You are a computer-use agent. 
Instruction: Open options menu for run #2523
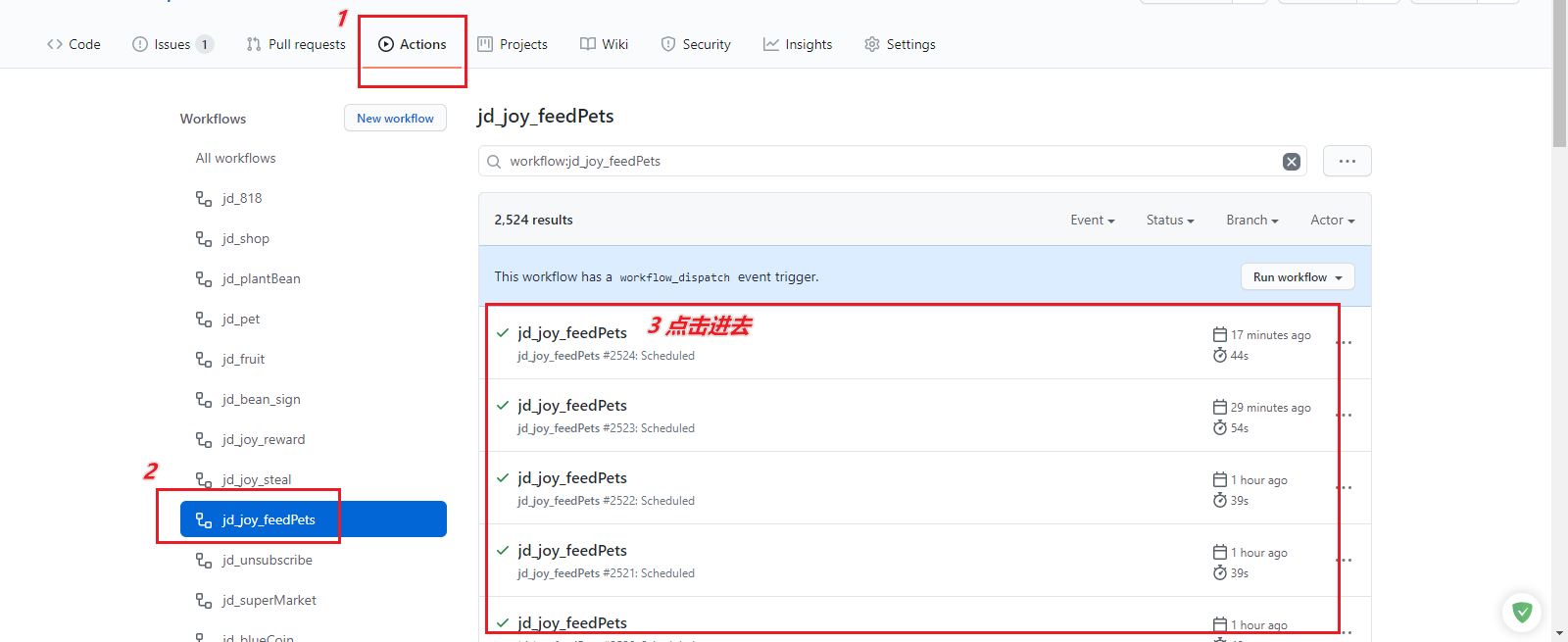1345,416
